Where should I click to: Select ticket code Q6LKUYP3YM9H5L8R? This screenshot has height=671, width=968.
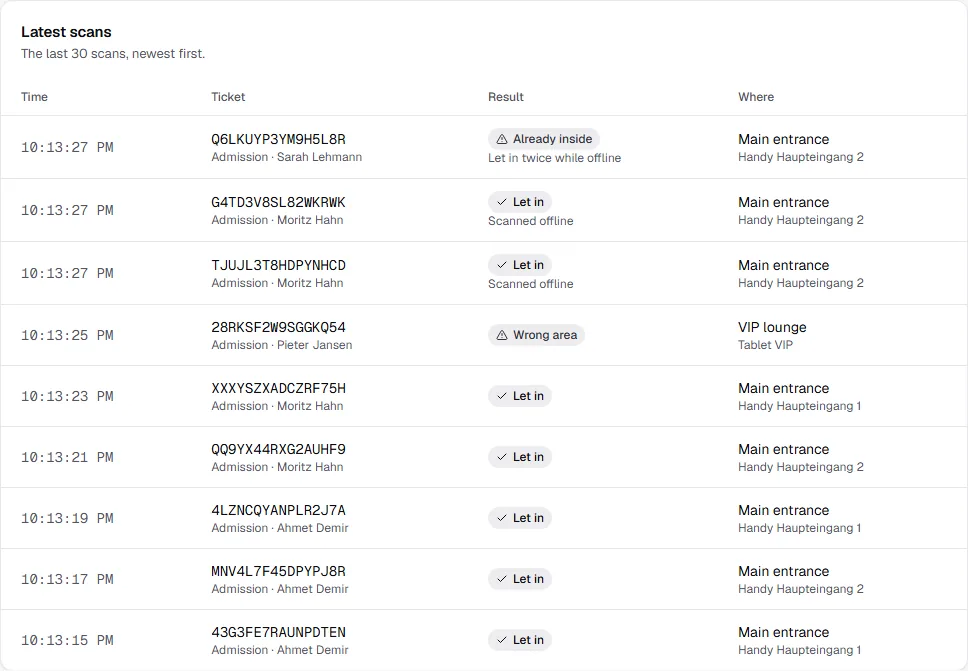[278, 140]
